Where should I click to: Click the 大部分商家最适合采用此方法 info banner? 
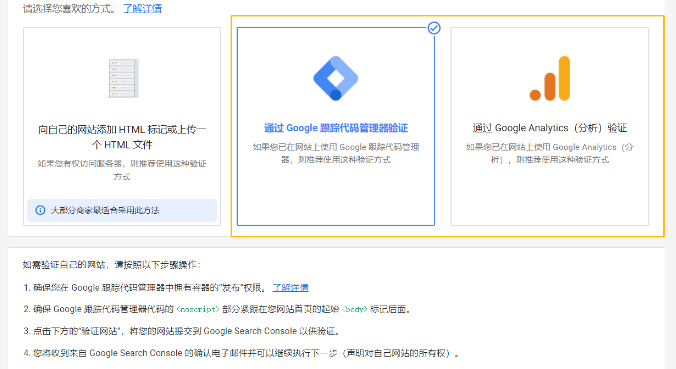122,210
